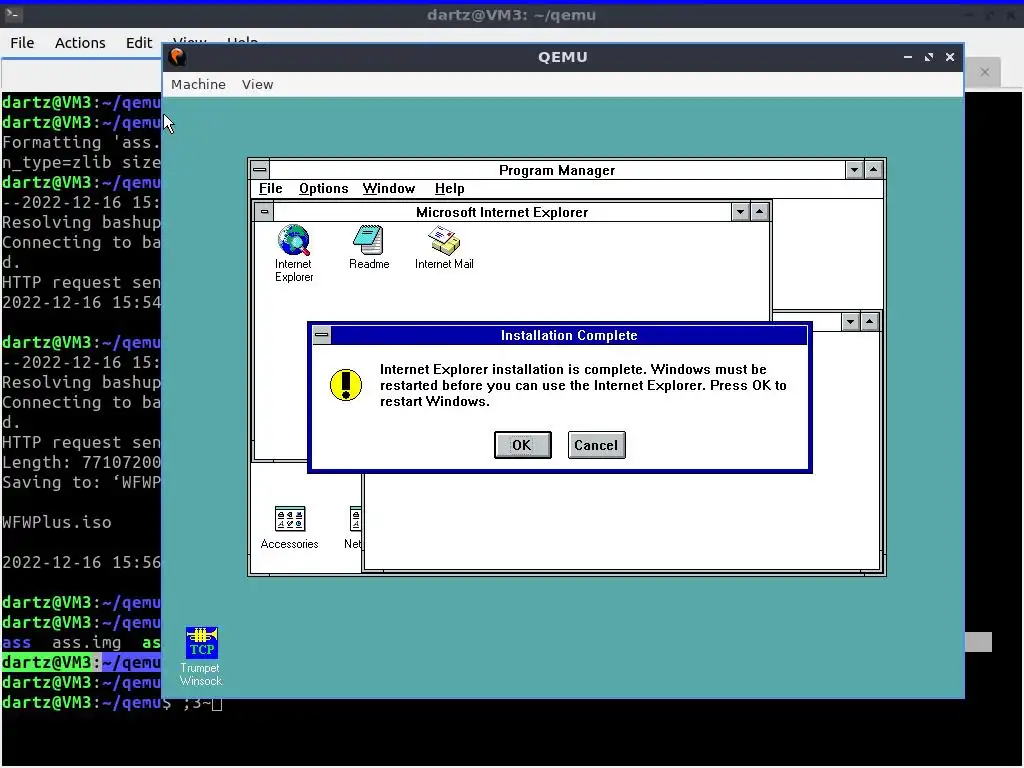This screenshot has height=768, width=1024.
Task: Open the QEMU Machine menu
Action: (198, 84)
